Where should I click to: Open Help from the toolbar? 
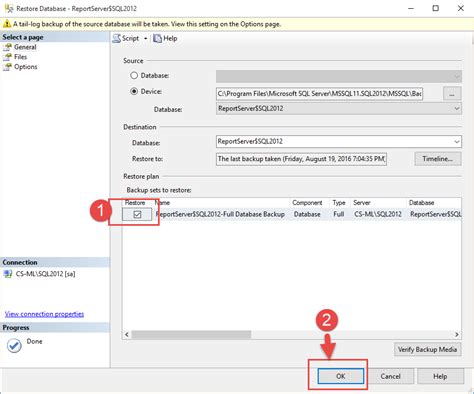click(165, 38)
